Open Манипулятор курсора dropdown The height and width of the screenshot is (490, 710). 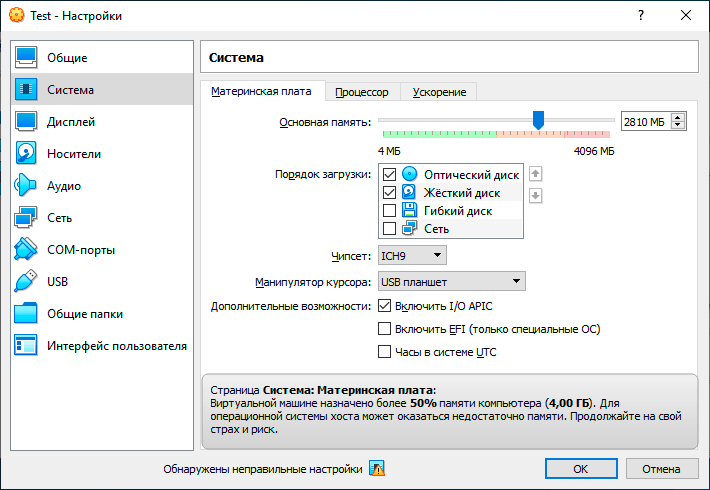451,281
